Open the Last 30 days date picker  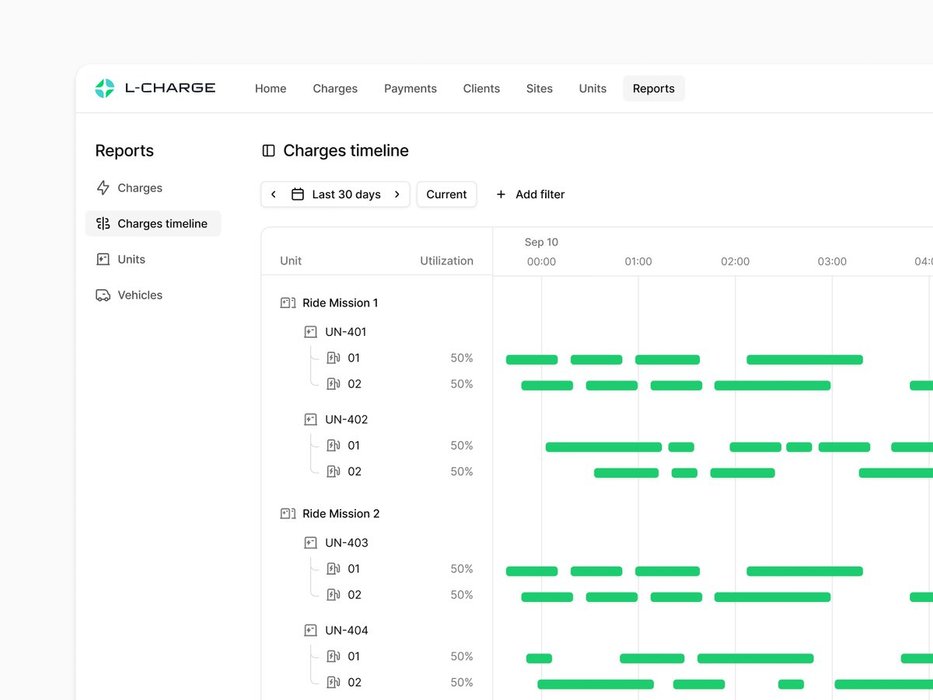point(336,194)
